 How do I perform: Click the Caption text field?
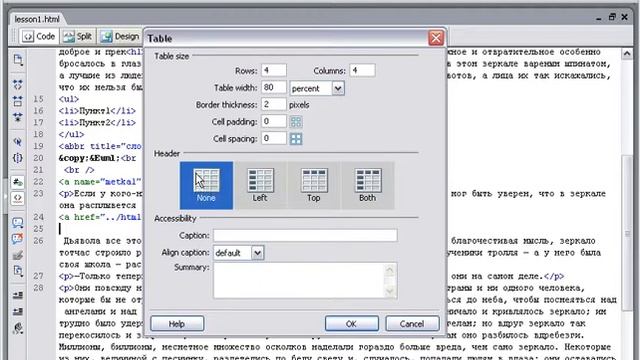click(x=305, y=236)
